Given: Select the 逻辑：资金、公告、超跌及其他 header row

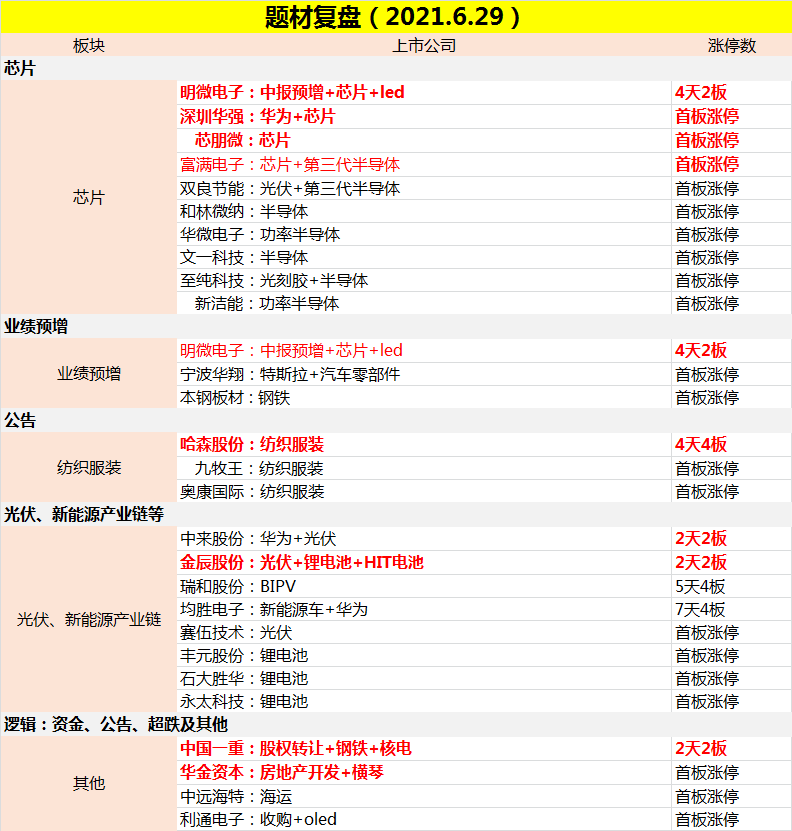Looking at the screenshot, I should [396, 724].
